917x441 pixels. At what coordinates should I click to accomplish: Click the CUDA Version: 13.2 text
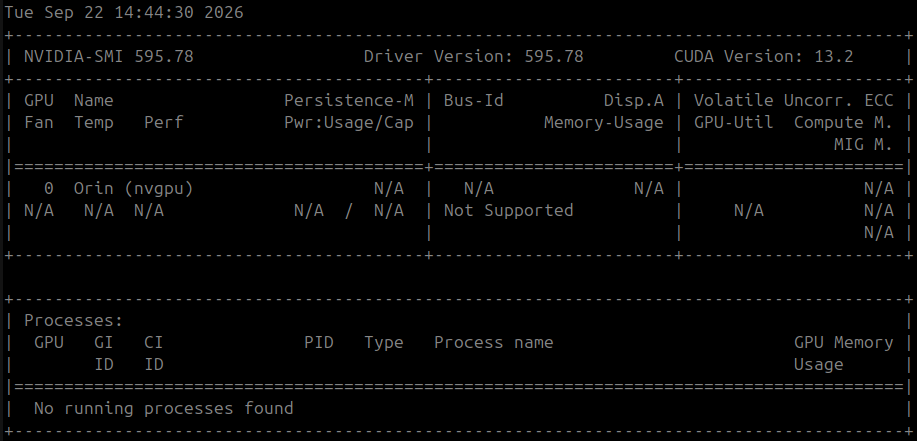pyautogui.click(x=764, y=57)
